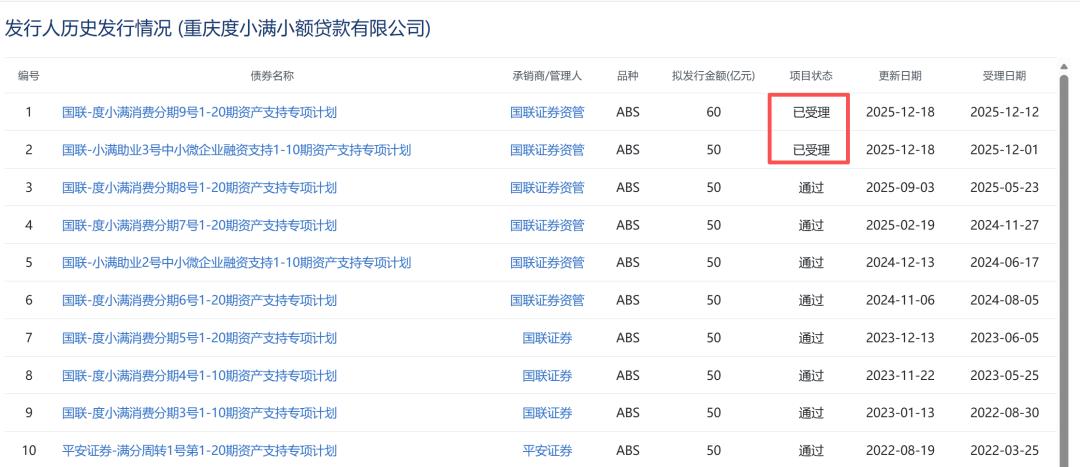
Task: Open 国联-度小满消费分期7号1-20期 bond link
Action: point(199,225)
